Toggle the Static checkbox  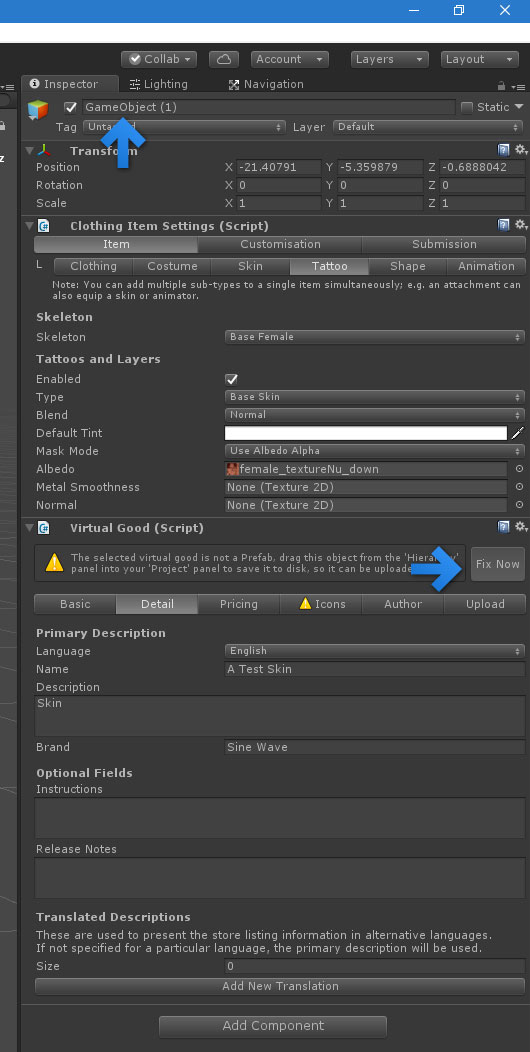[x=467, y=107]
